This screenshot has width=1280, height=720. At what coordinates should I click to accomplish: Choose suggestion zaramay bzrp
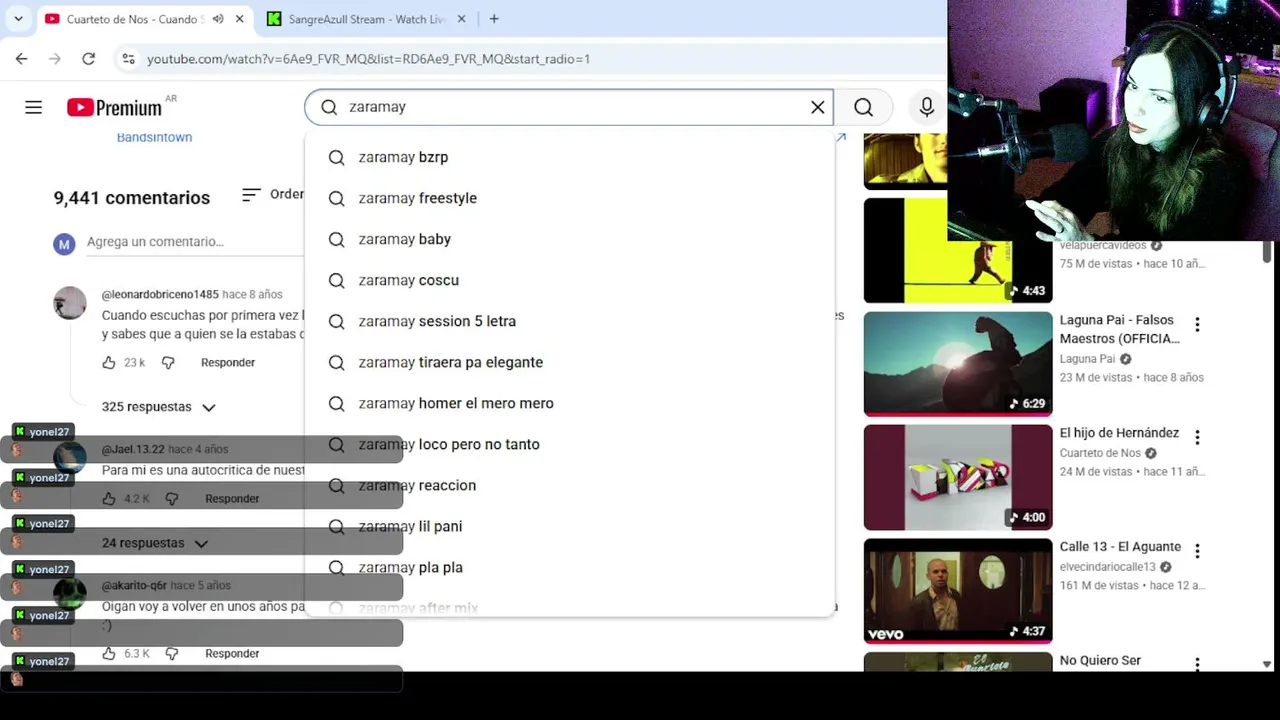point(569,157)
